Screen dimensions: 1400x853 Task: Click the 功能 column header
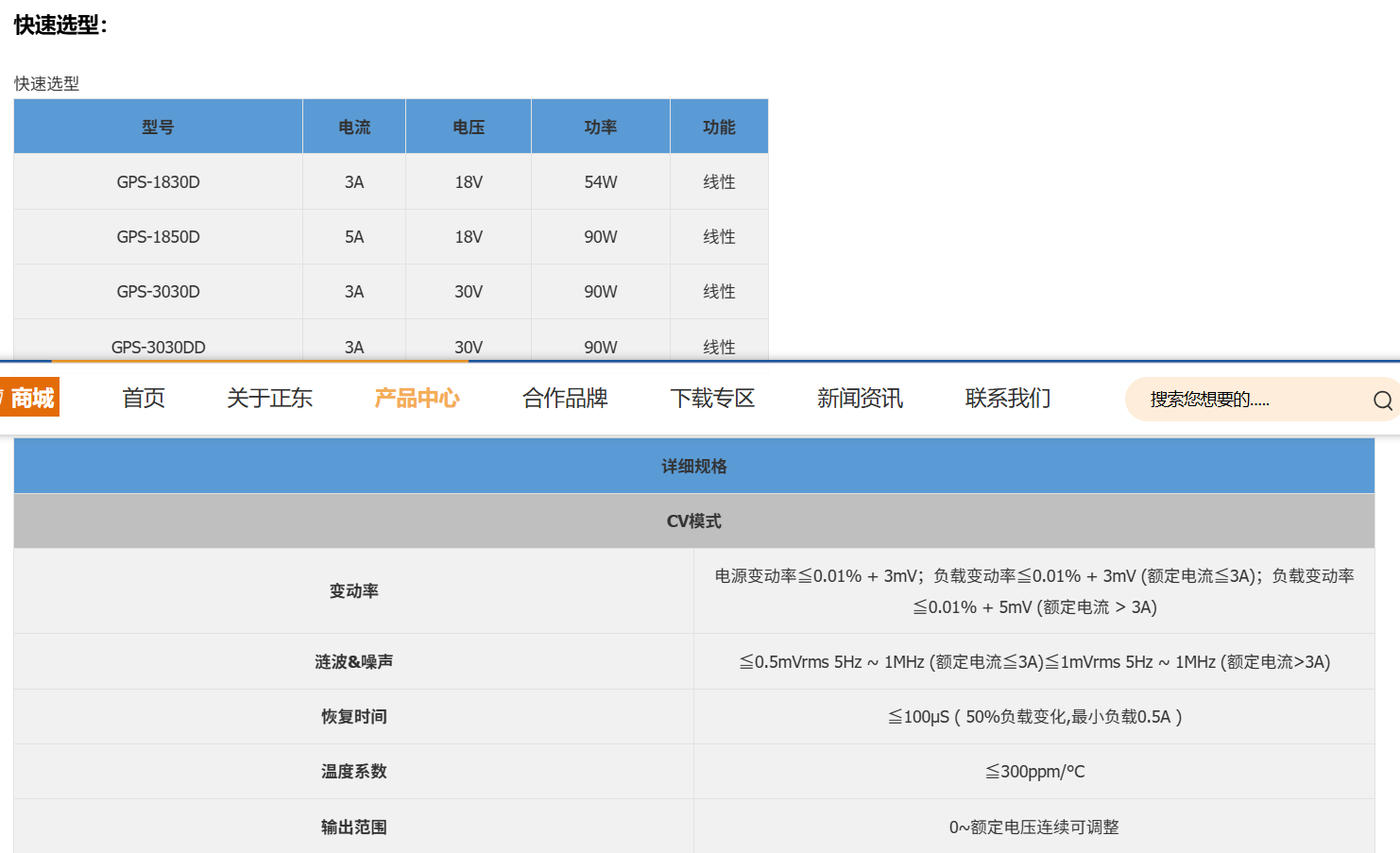719,127
